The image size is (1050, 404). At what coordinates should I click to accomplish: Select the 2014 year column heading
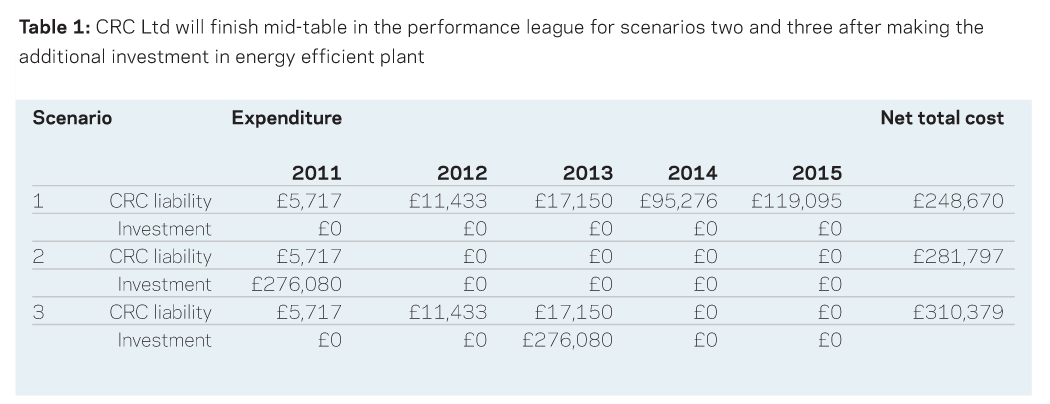tap(692, 173)
